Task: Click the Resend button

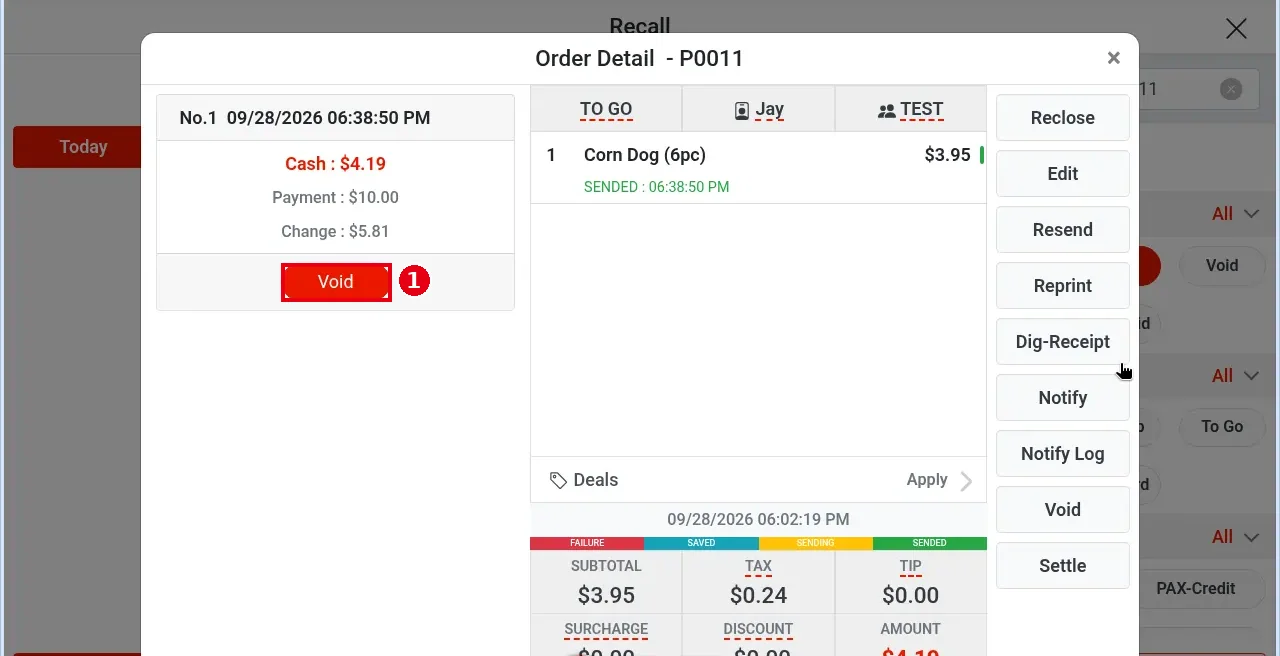Action: click(x=1062, y=230)
